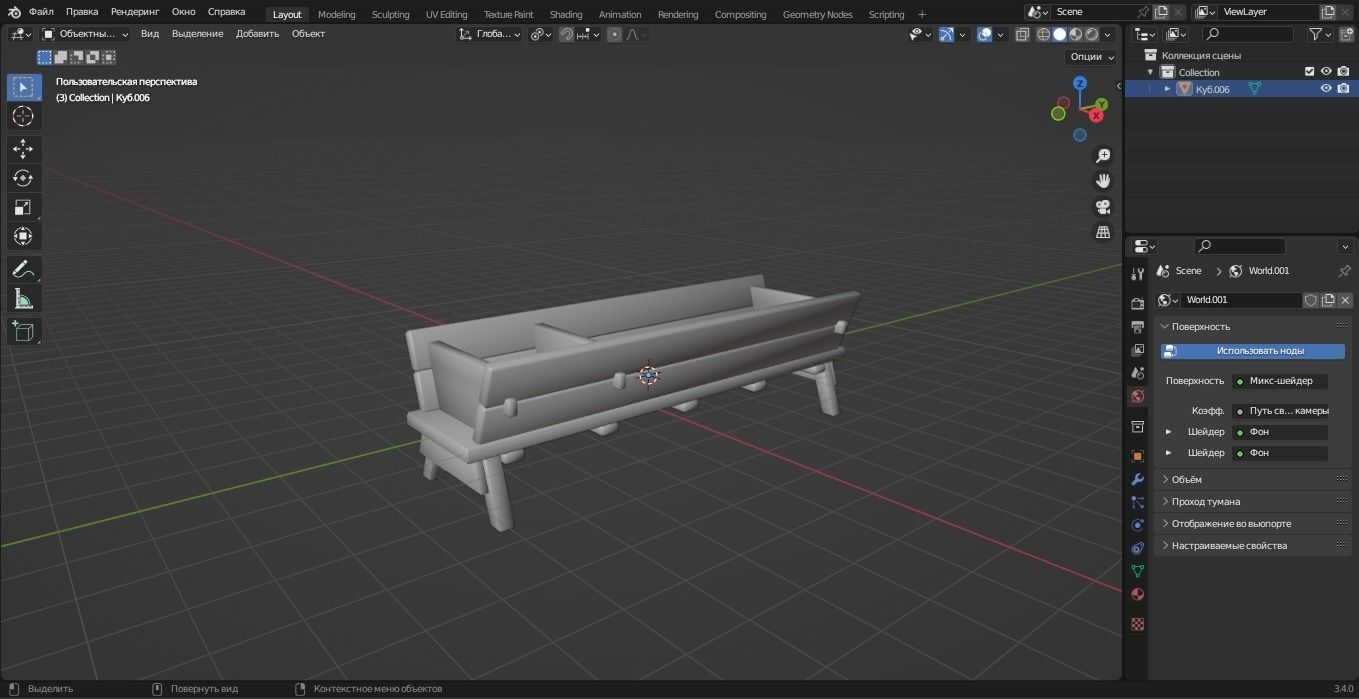Disable Collection in renders camera icon
1359x699 pixels.
pyautogui.click(x=1343, y=72)
